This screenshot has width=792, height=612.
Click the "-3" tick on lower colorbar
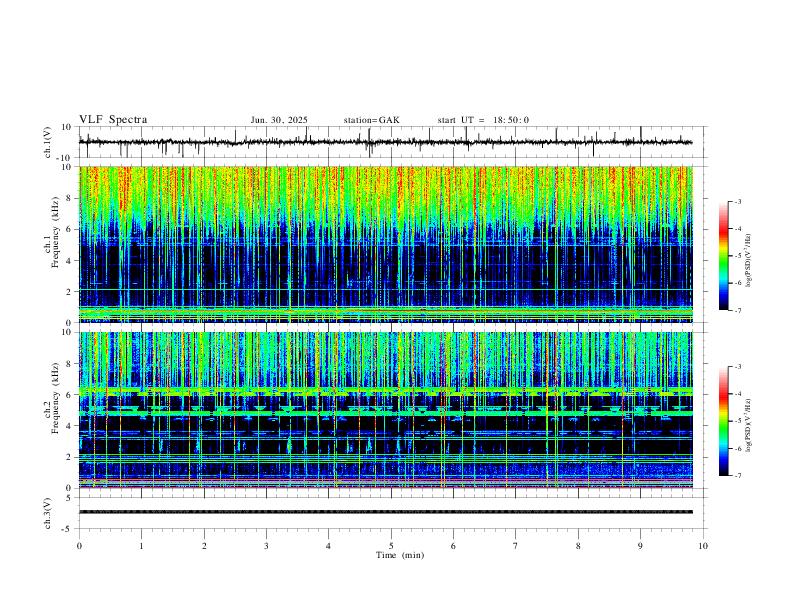point(738,367)
